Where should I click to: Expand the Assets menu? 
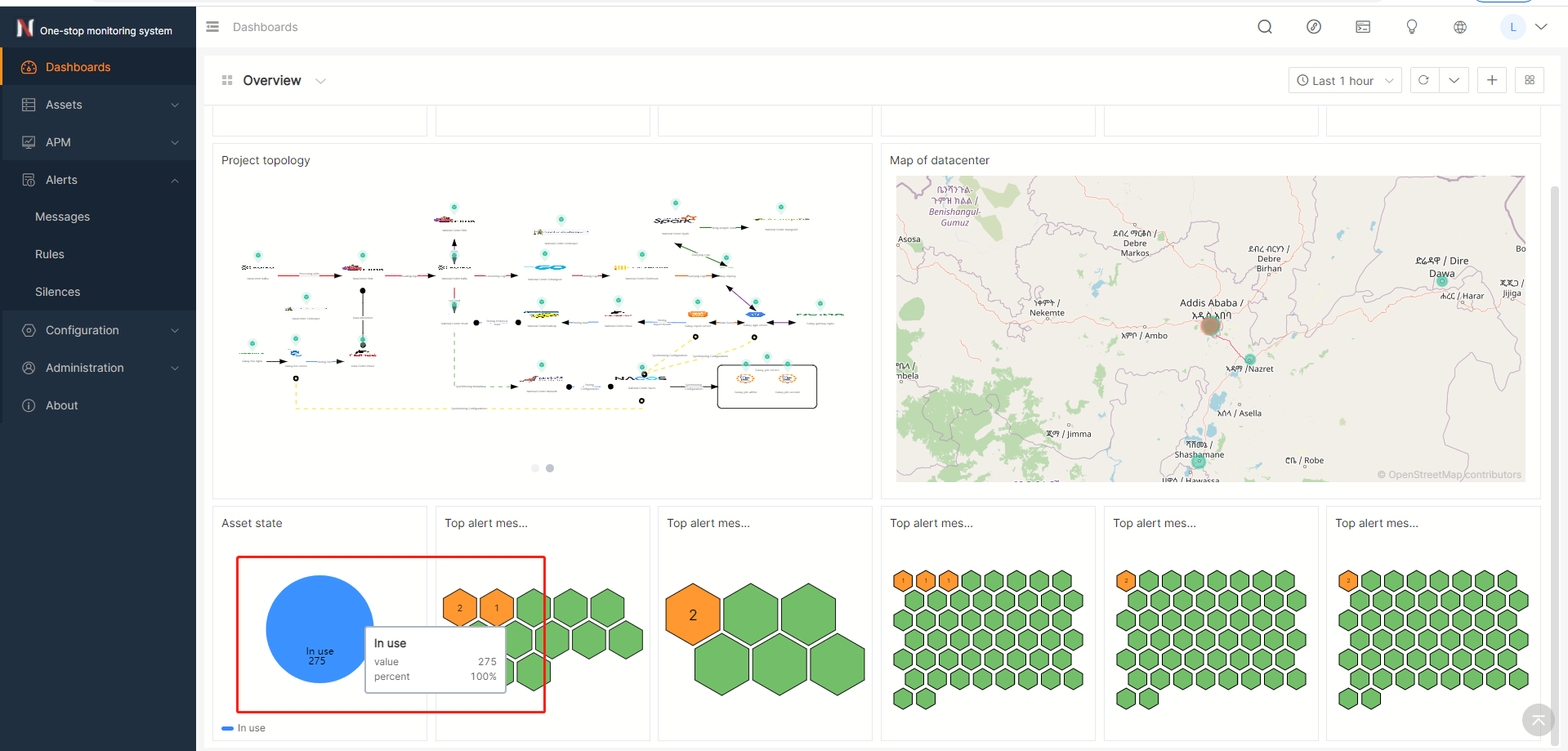click(x=98, y=105)
